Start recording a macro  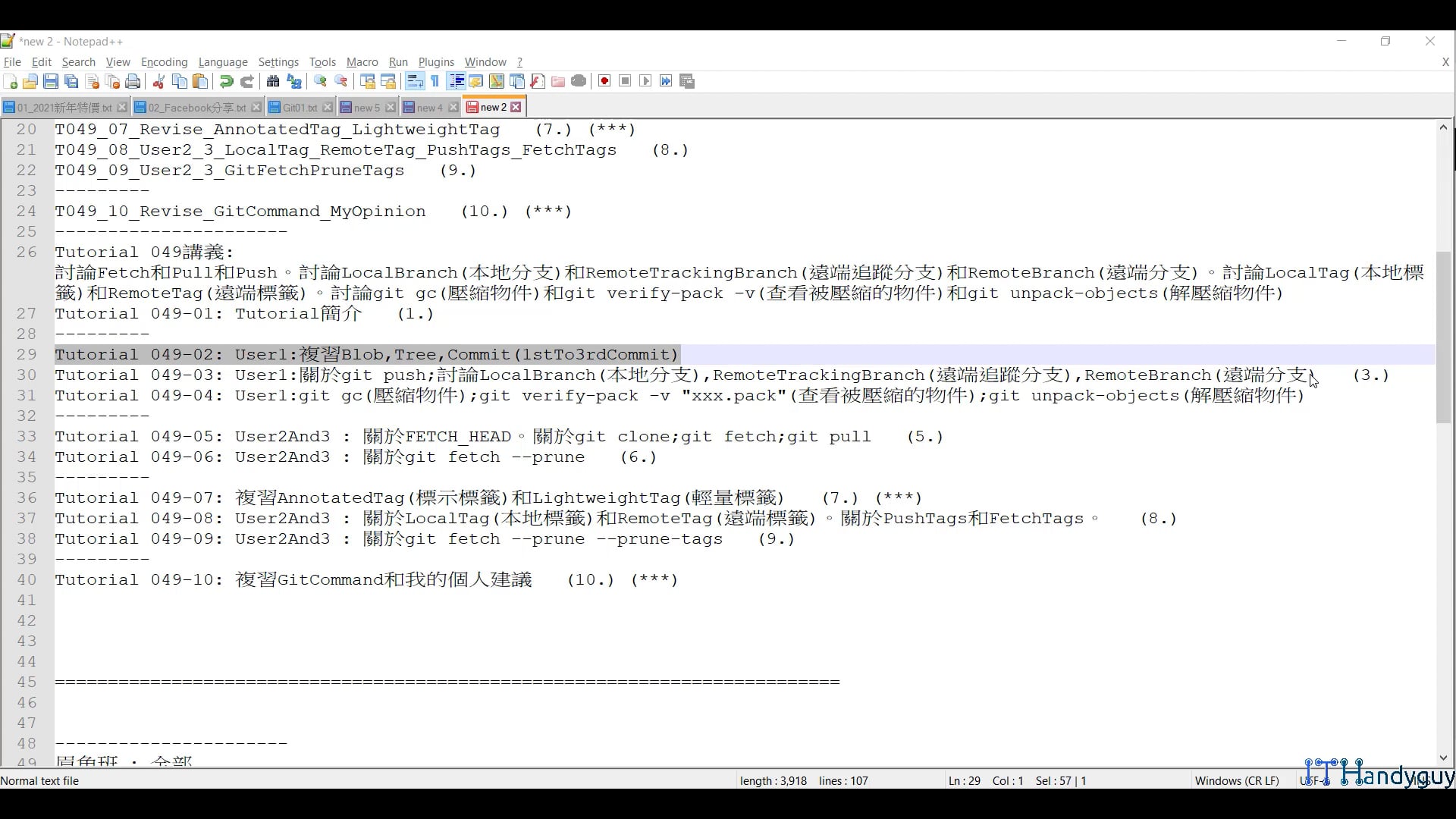[x=604, y=81]
